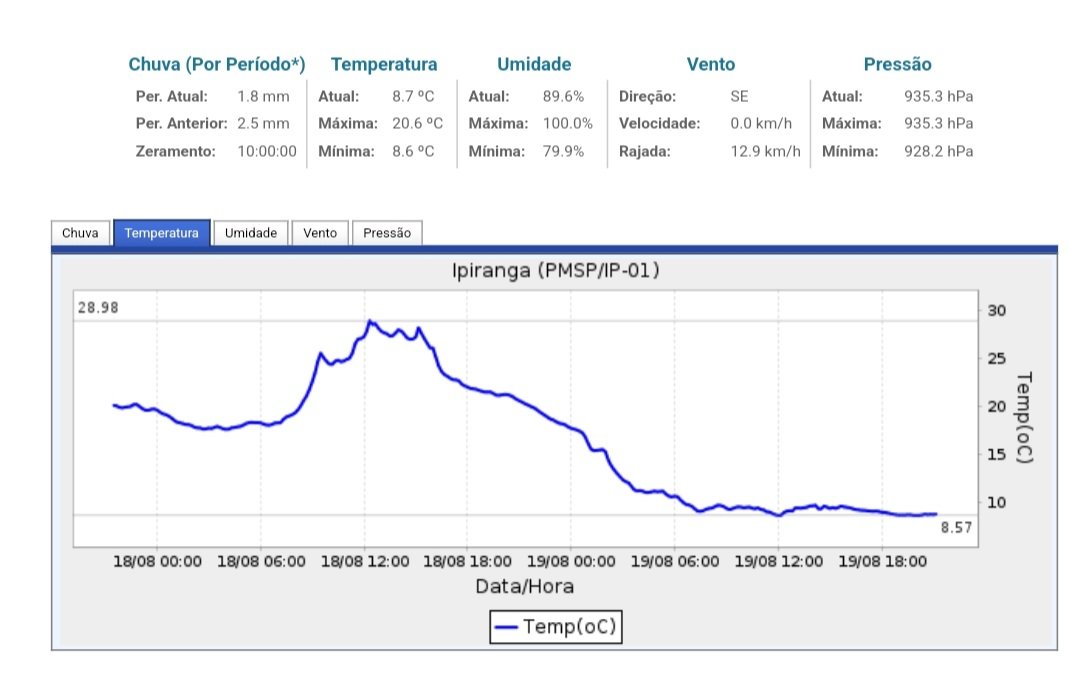The width and height of the screenshot is (1080, 689).
Task: Open the Umidade tab
Action: [251, 233]
